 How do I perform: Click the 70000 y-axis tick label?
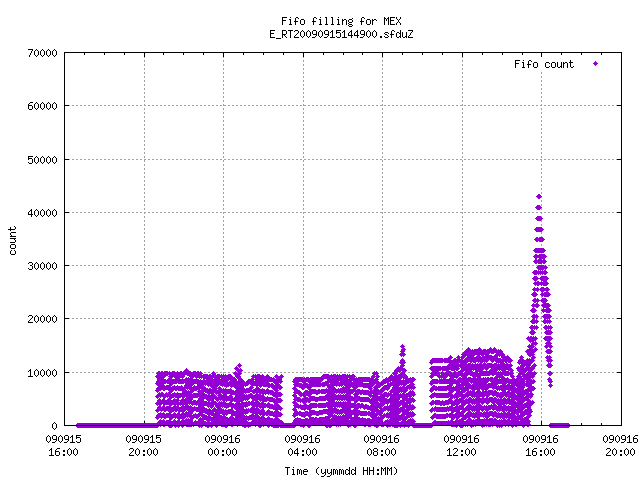coord(42,53)
